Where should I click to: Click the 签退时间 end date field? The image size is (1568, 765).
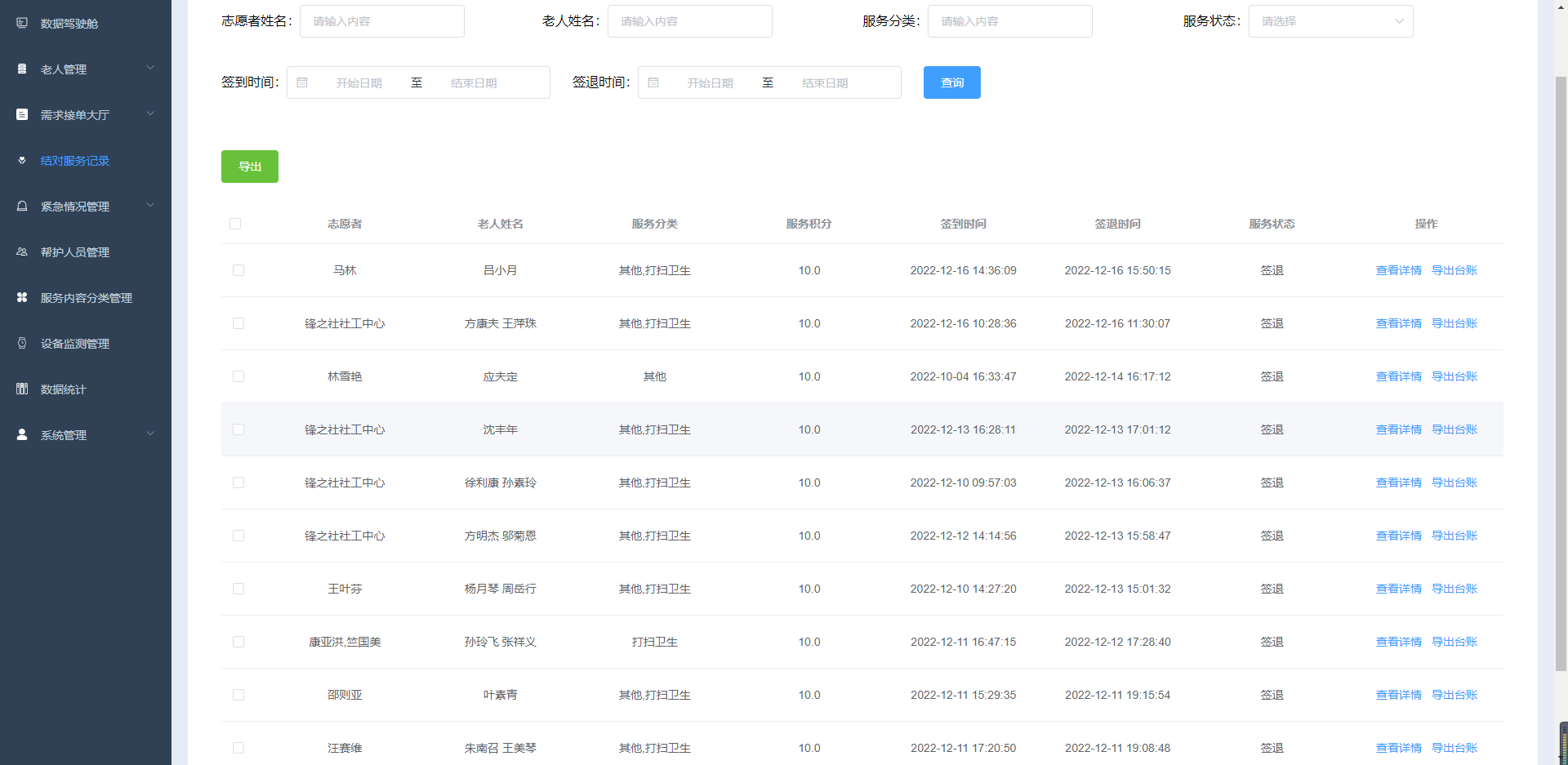point(825,82)
